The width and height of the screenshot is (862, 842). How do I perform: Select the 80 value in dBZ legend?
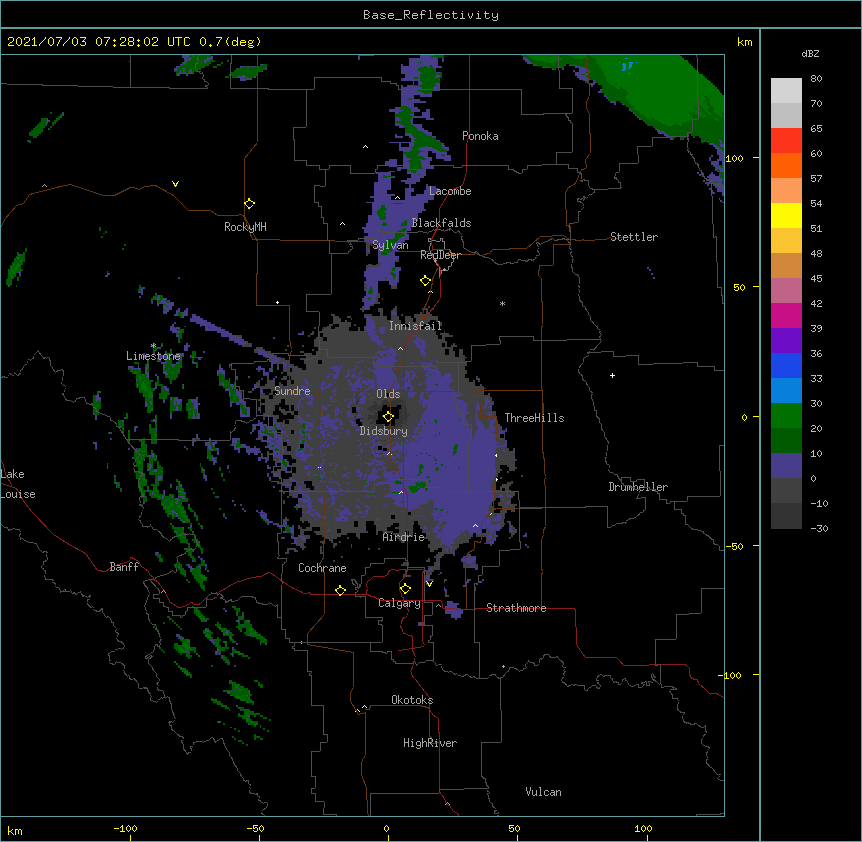coord(816,79)
